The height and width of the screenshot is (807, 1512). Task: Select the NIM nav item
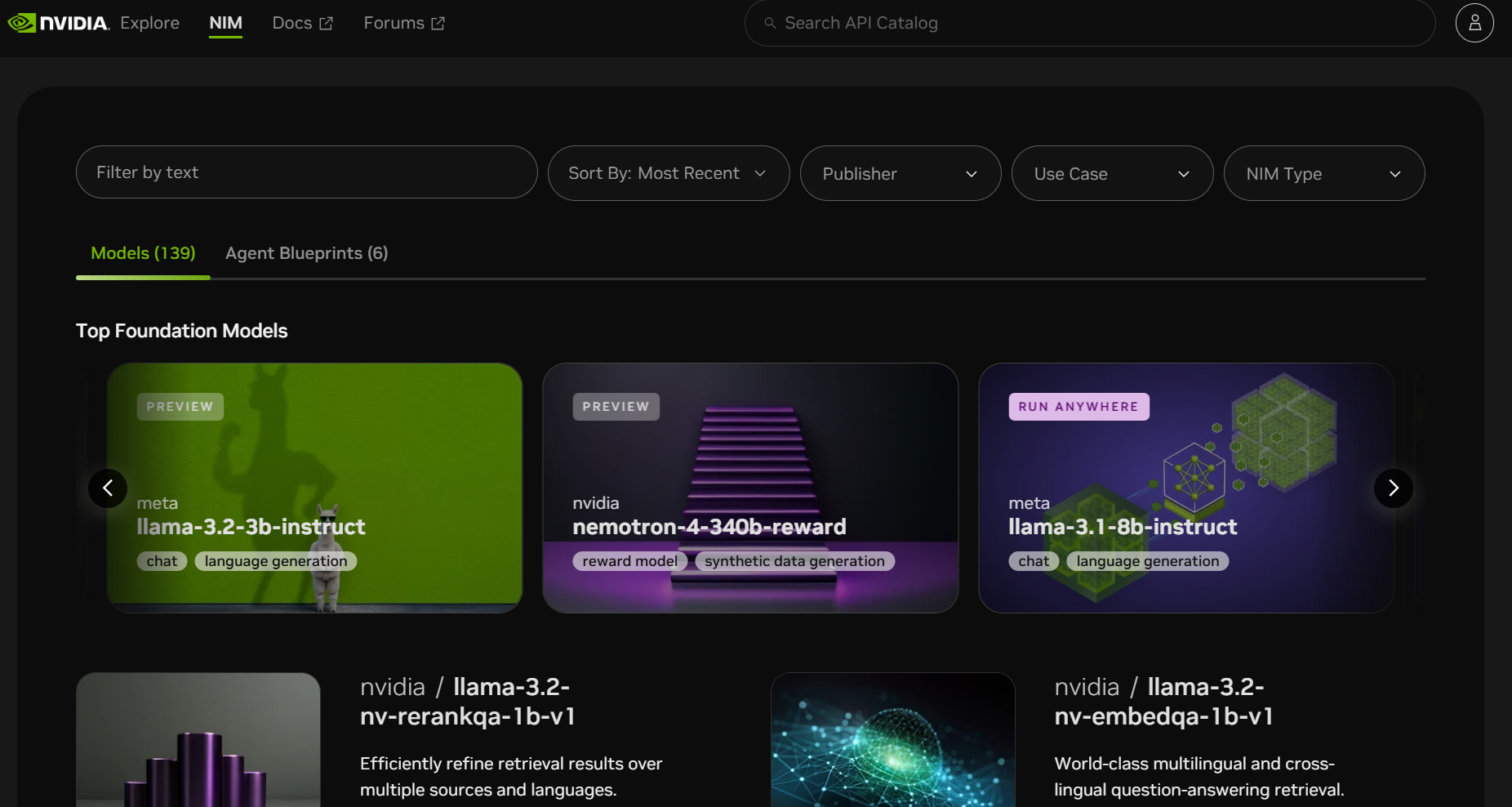(225, 23)
